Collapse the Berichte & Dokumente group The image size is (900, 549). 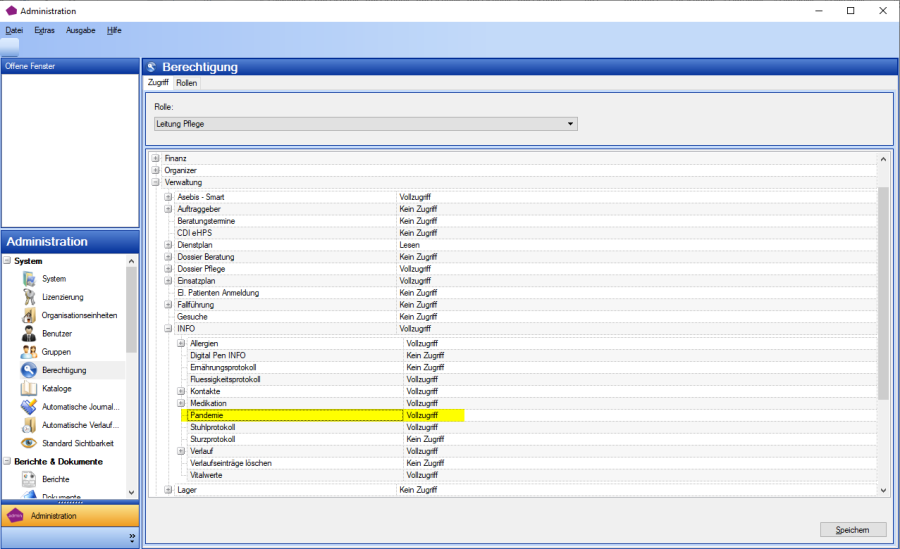[x=7, y=461]
